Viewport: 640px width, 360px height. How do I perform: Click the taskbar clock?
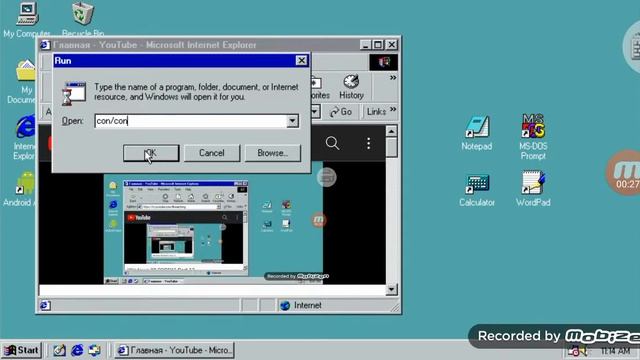coord(615,351)
